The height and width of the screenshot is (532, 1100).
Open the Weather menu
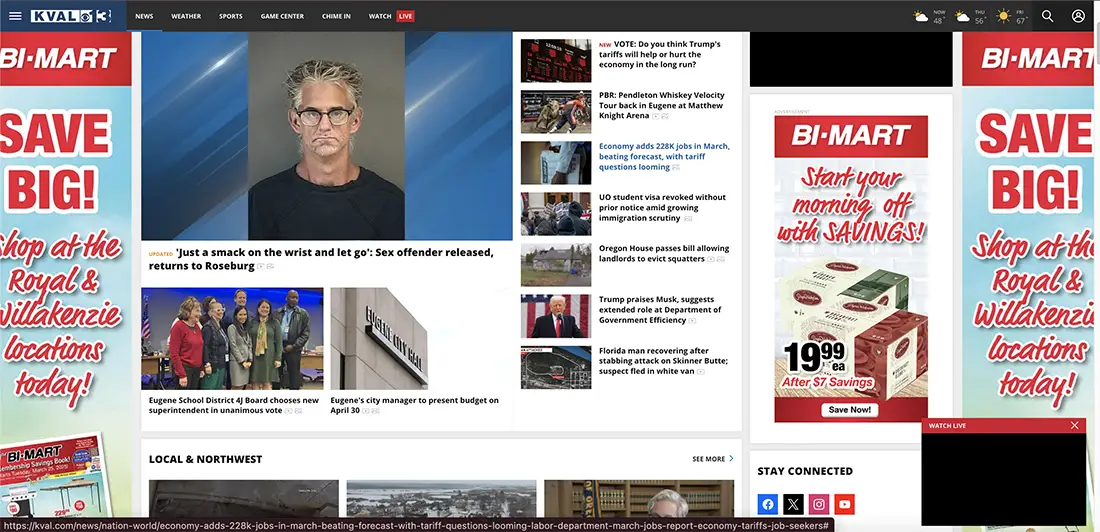coord(186,16)
